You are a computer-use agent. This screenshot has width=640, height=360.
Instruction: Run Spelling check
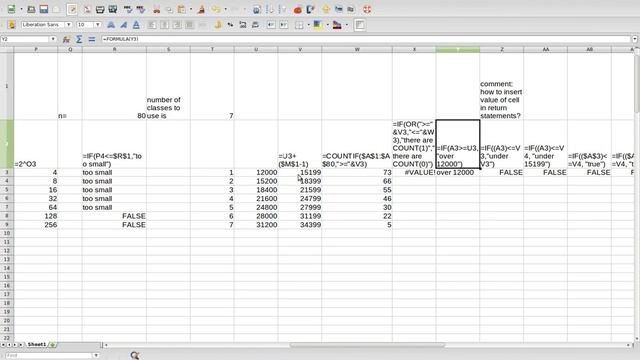128,9
